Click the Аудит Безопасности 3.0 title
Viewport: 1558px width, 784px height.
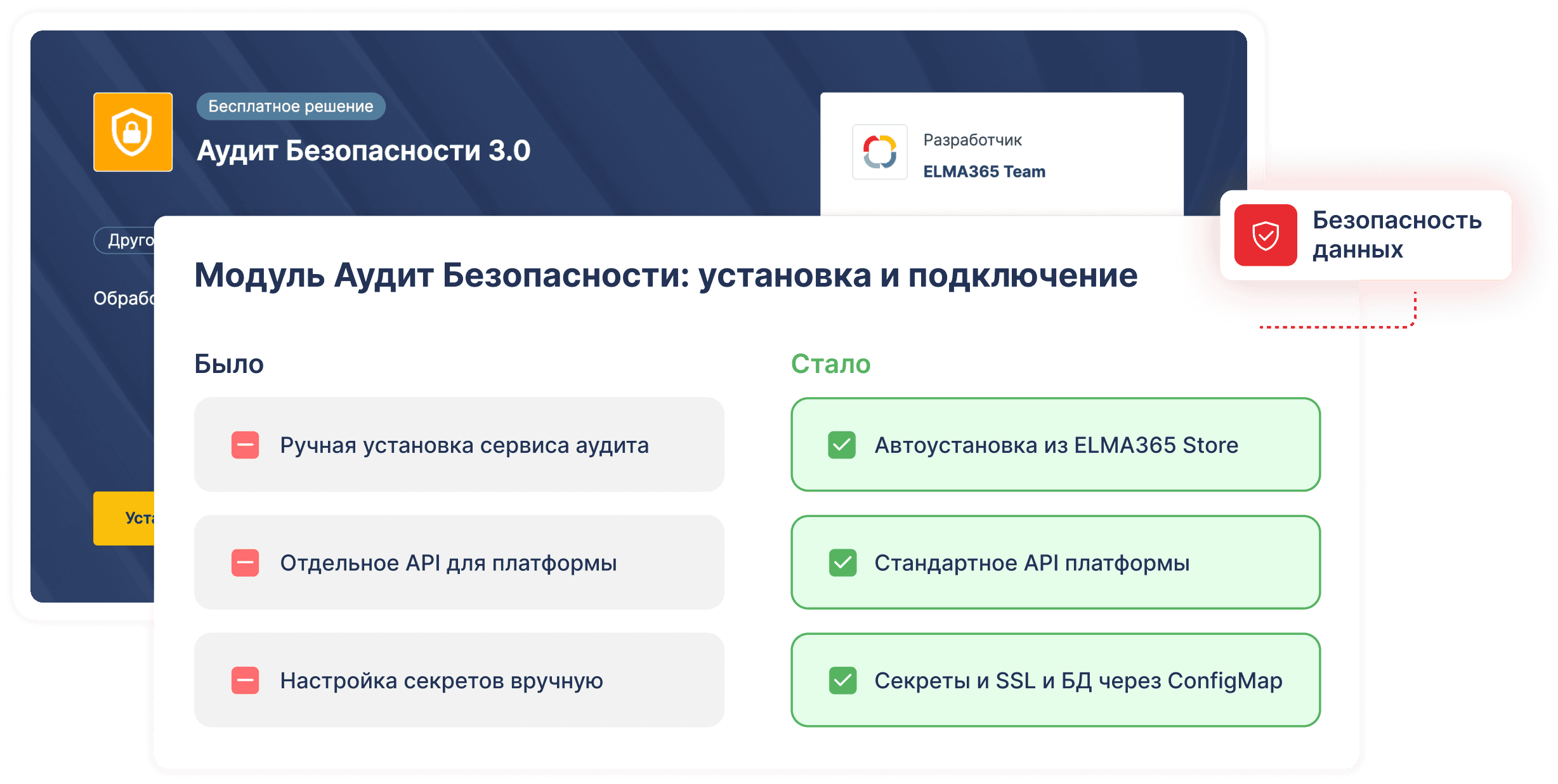click(x=363, y=150)
